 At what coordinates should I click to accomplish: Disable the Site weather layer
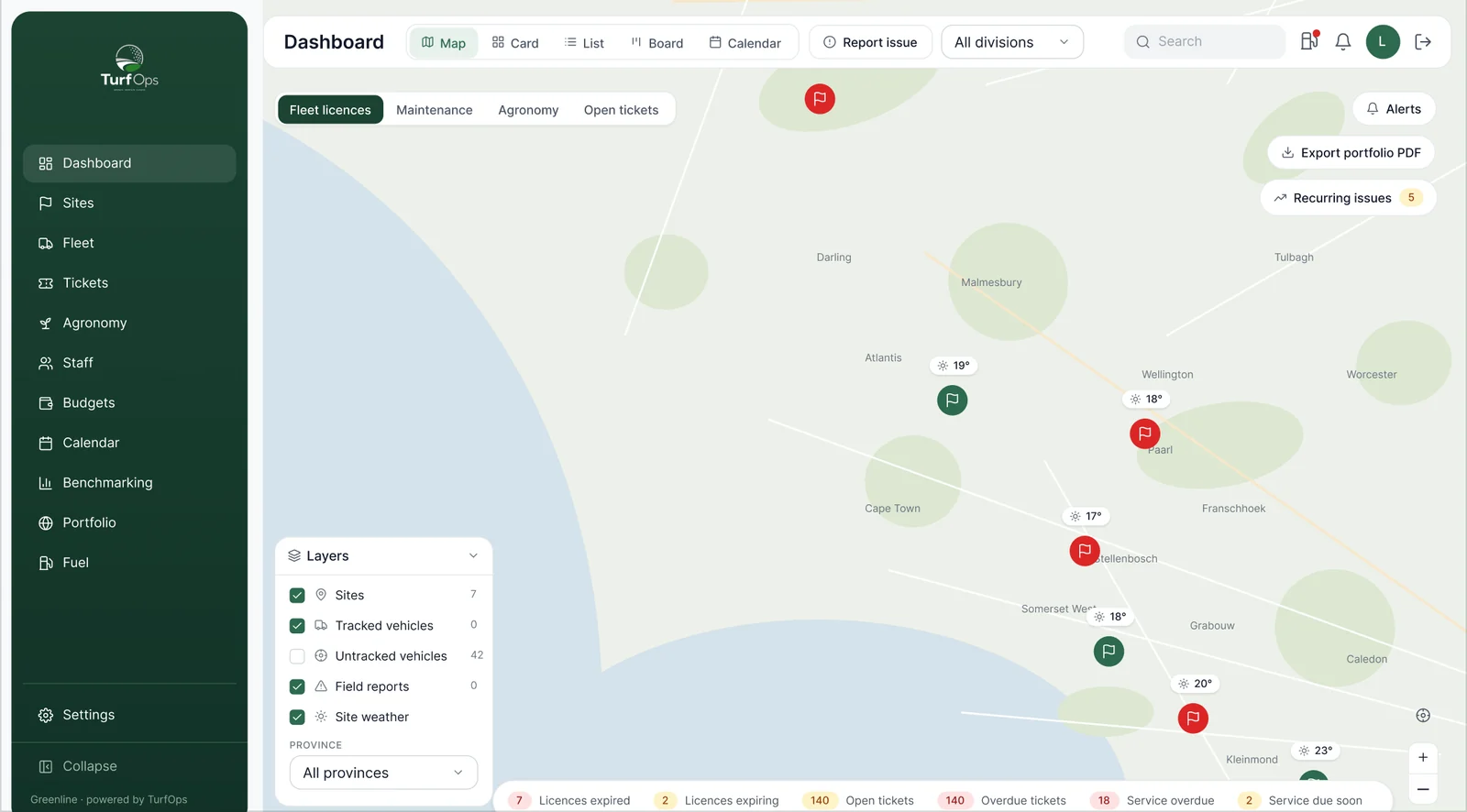[297, 717]
